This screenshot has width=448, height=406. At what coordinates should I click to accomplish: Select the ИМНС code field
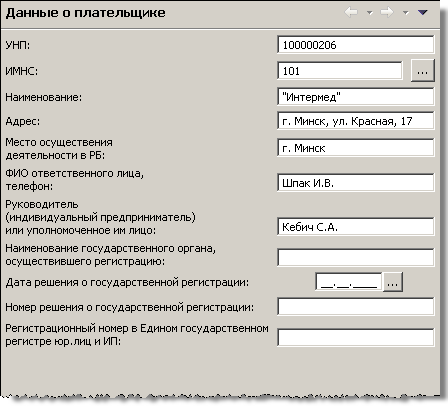[x=340, y=70]
